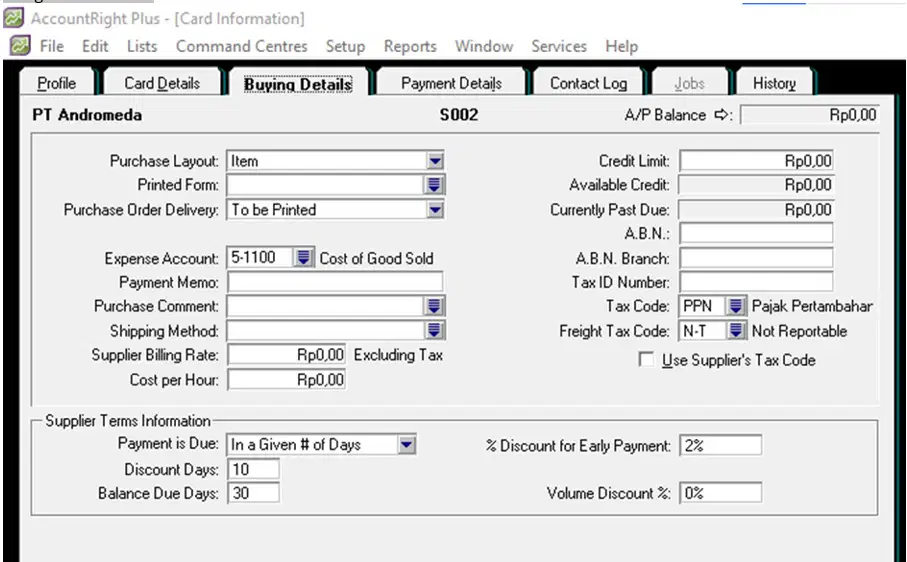The width and height of the screenshot is (907, 562).
Task: Select the Buying Details tab
Action: (x=298, y=84)
